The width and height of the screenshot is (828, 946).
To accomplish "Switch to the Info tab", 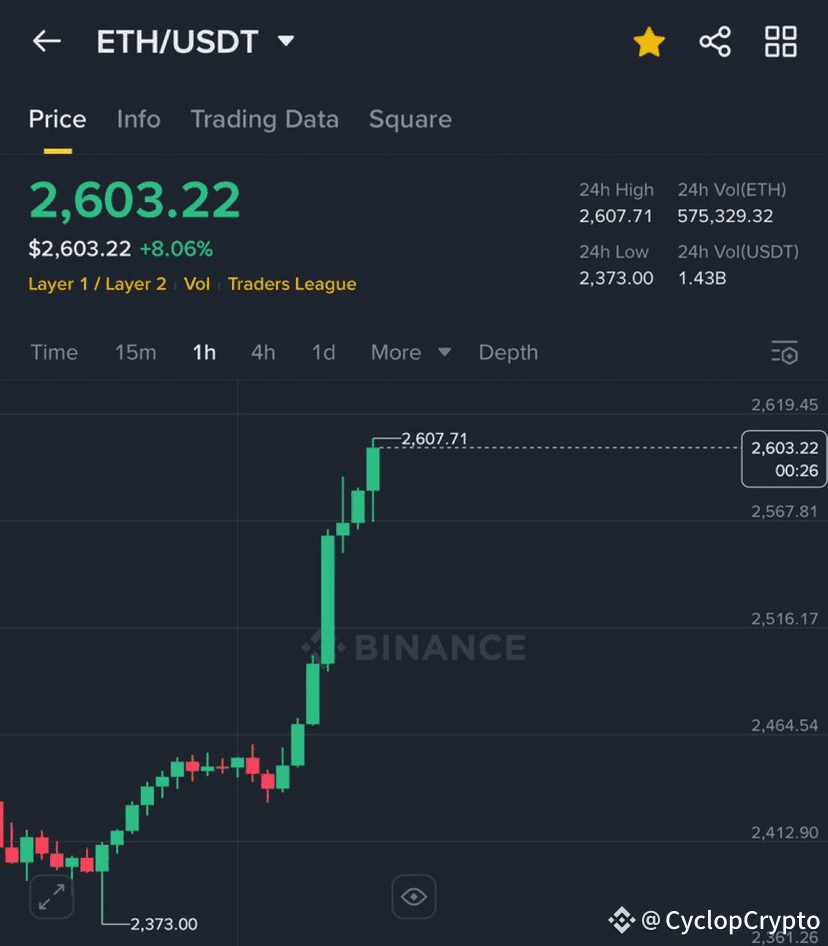I will pyautogui.click(x=138, y=119).
